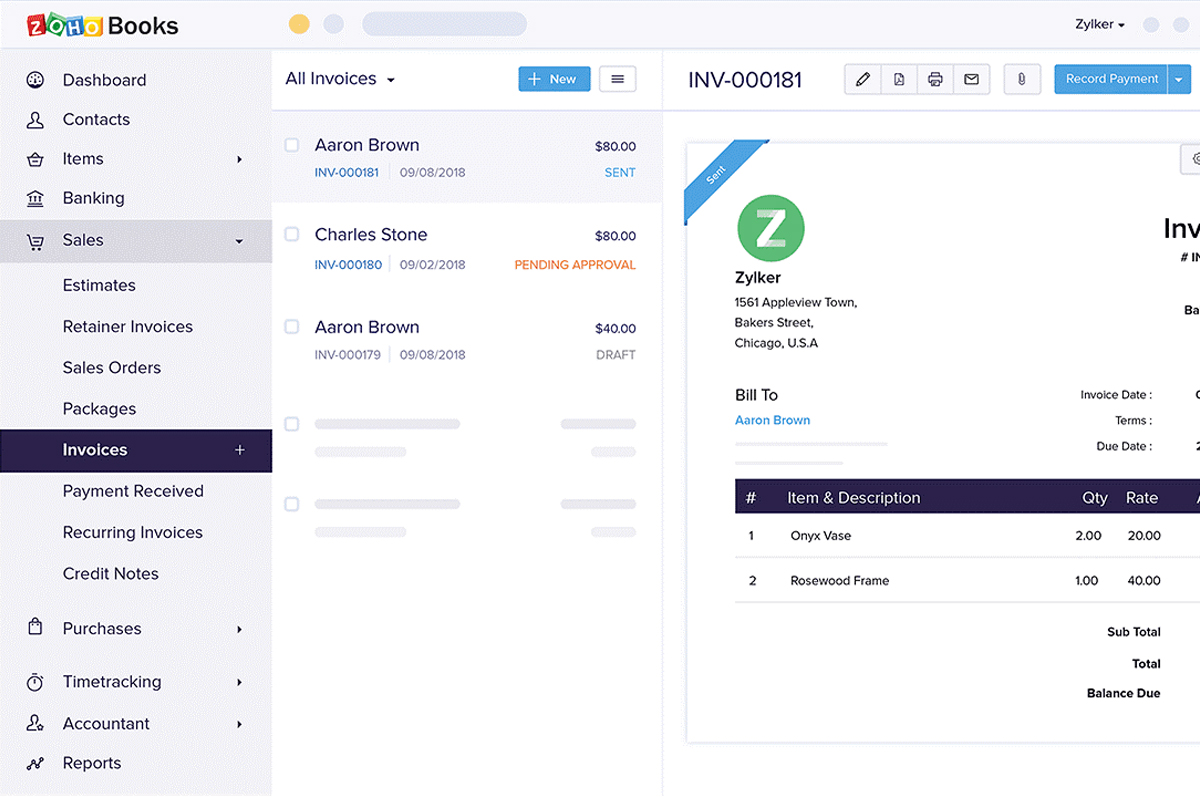
Task: Click the Onyx Vase line item
Action: point(821,536)
